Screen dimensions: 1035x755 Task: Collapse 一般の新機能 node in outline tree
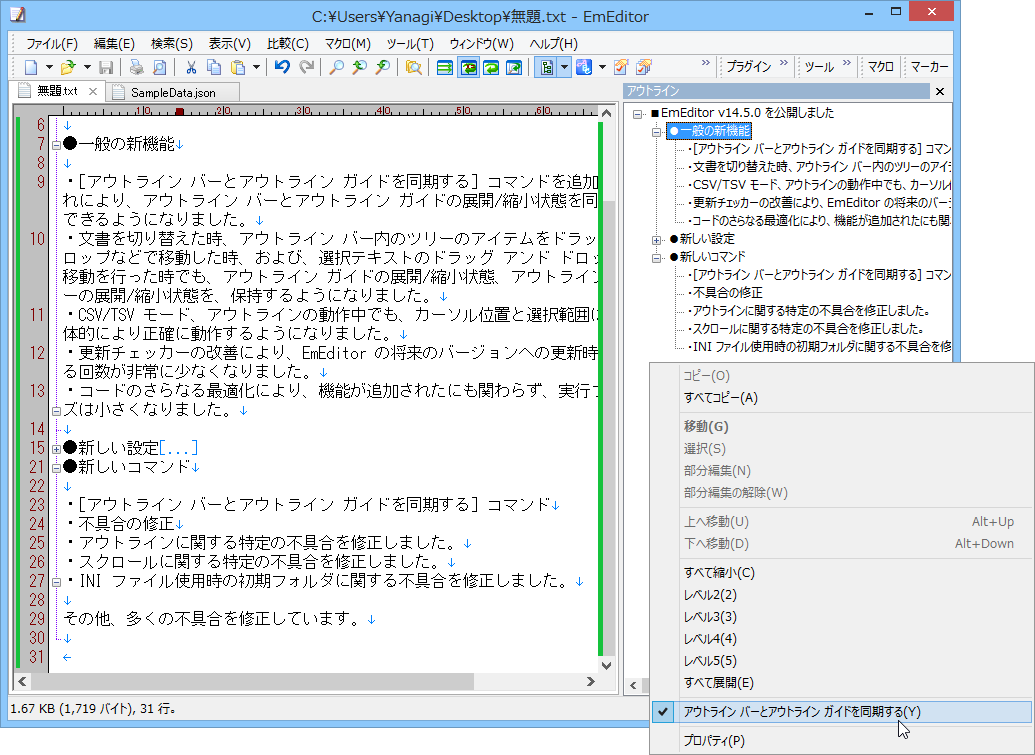[x=656, y=131]
